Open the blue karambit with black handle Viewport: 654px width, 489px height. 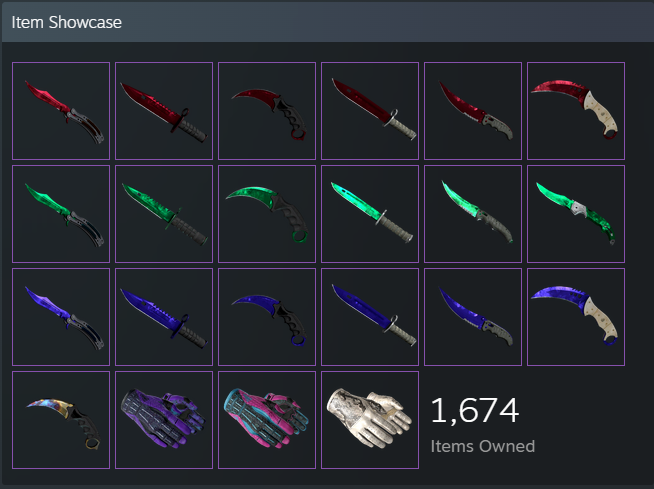pos(267,317)
